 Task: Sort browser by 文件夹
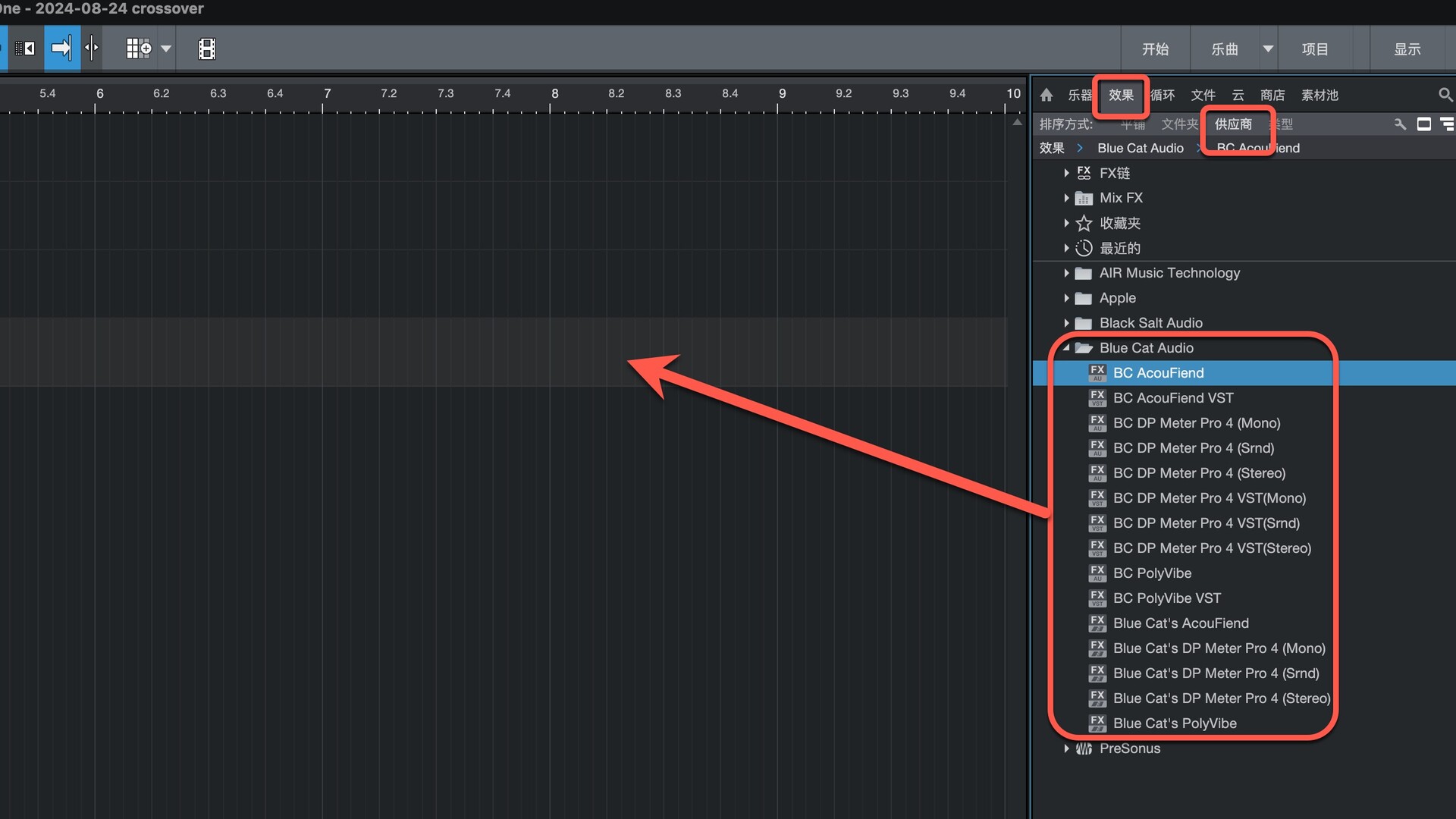tap(1178, 124)
